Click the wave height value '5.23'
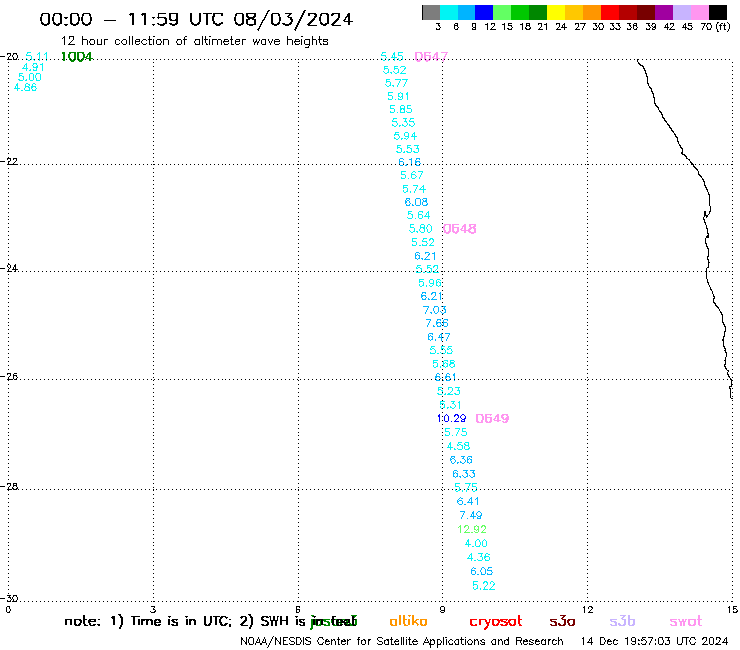740x650 pixels. (x=448, y=391)
